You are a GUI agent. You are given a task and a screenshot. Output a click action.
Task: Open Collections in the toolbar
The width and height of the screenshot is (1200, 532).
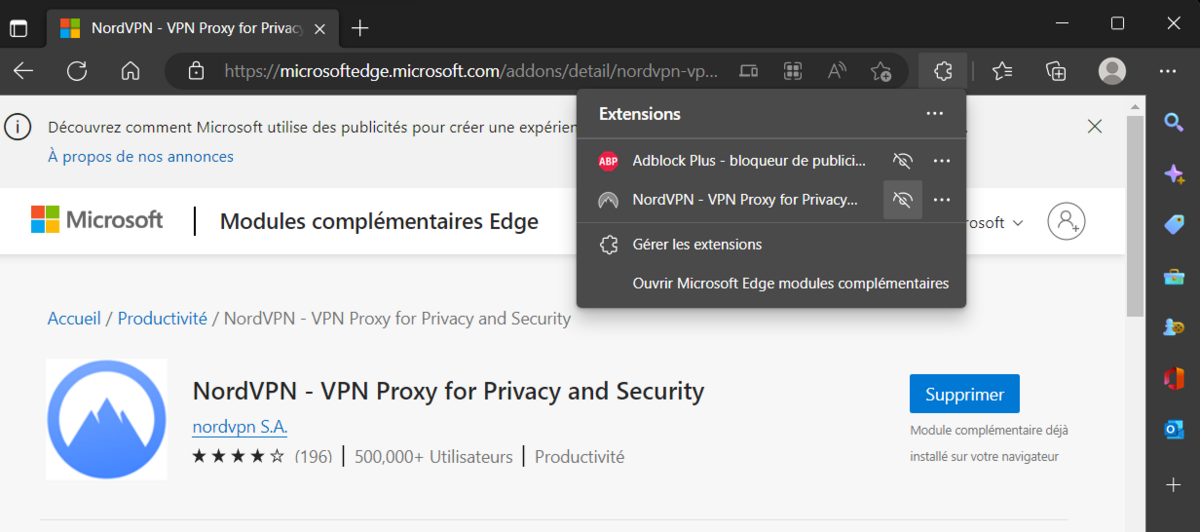(1056, 71)
